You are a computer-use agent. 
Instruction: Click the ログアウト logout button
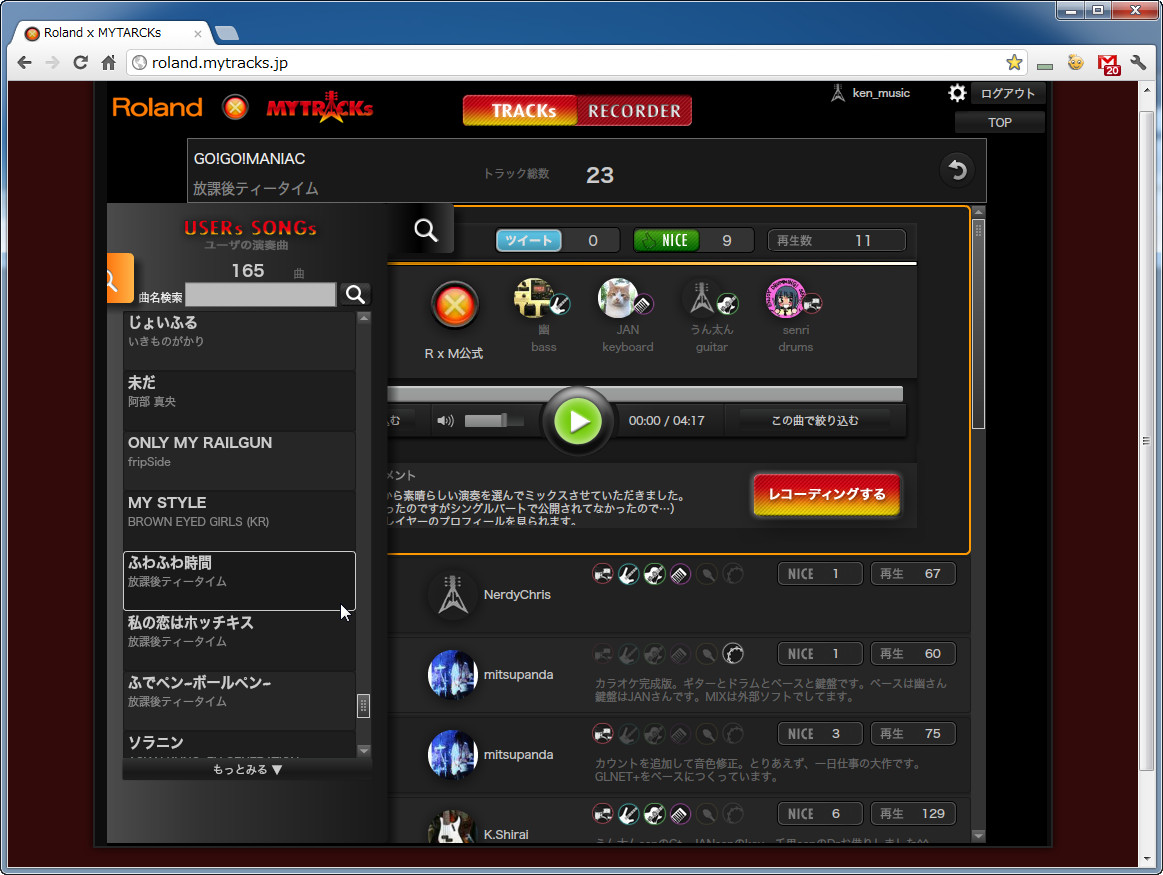point(1007,93)
